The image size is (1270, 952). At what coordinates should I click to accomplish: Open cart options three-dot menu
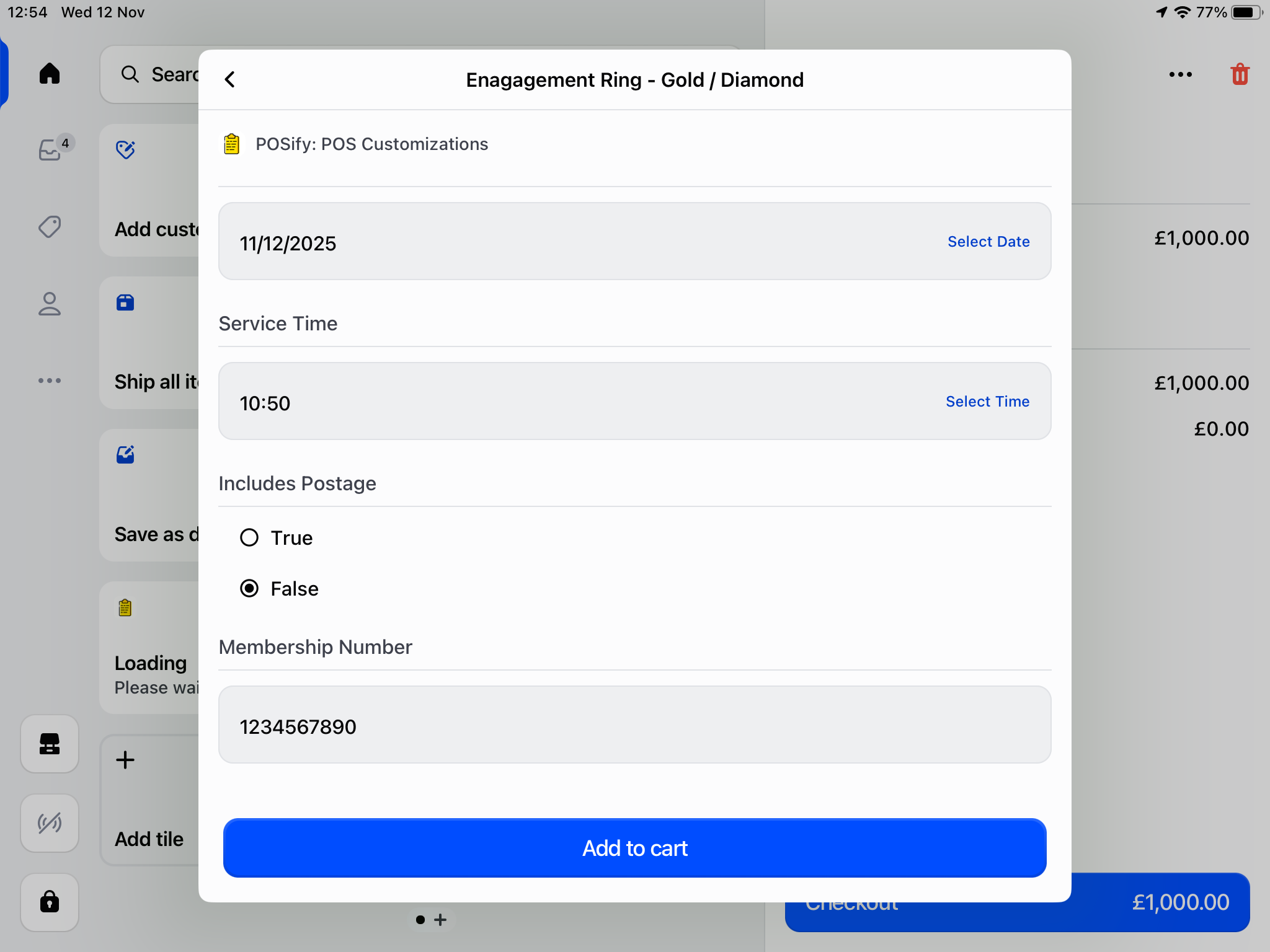(1180, 74)
